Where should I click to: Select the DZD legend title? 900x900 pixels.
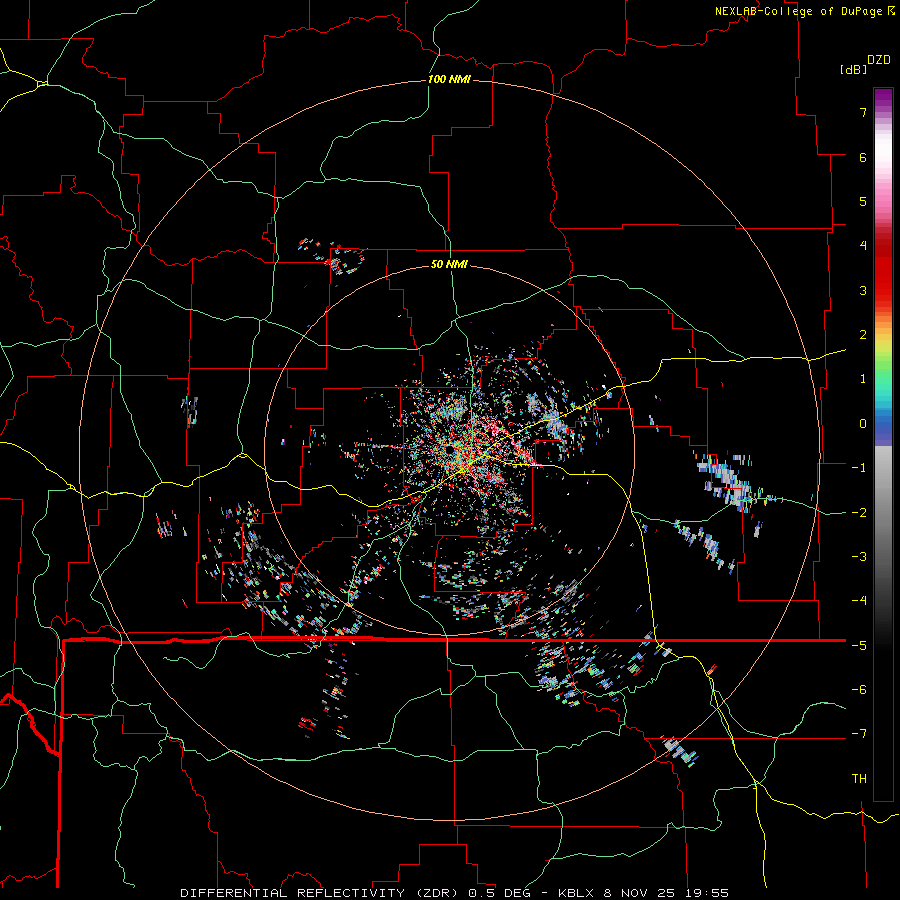pyautogui.click(x=879, y=60)
